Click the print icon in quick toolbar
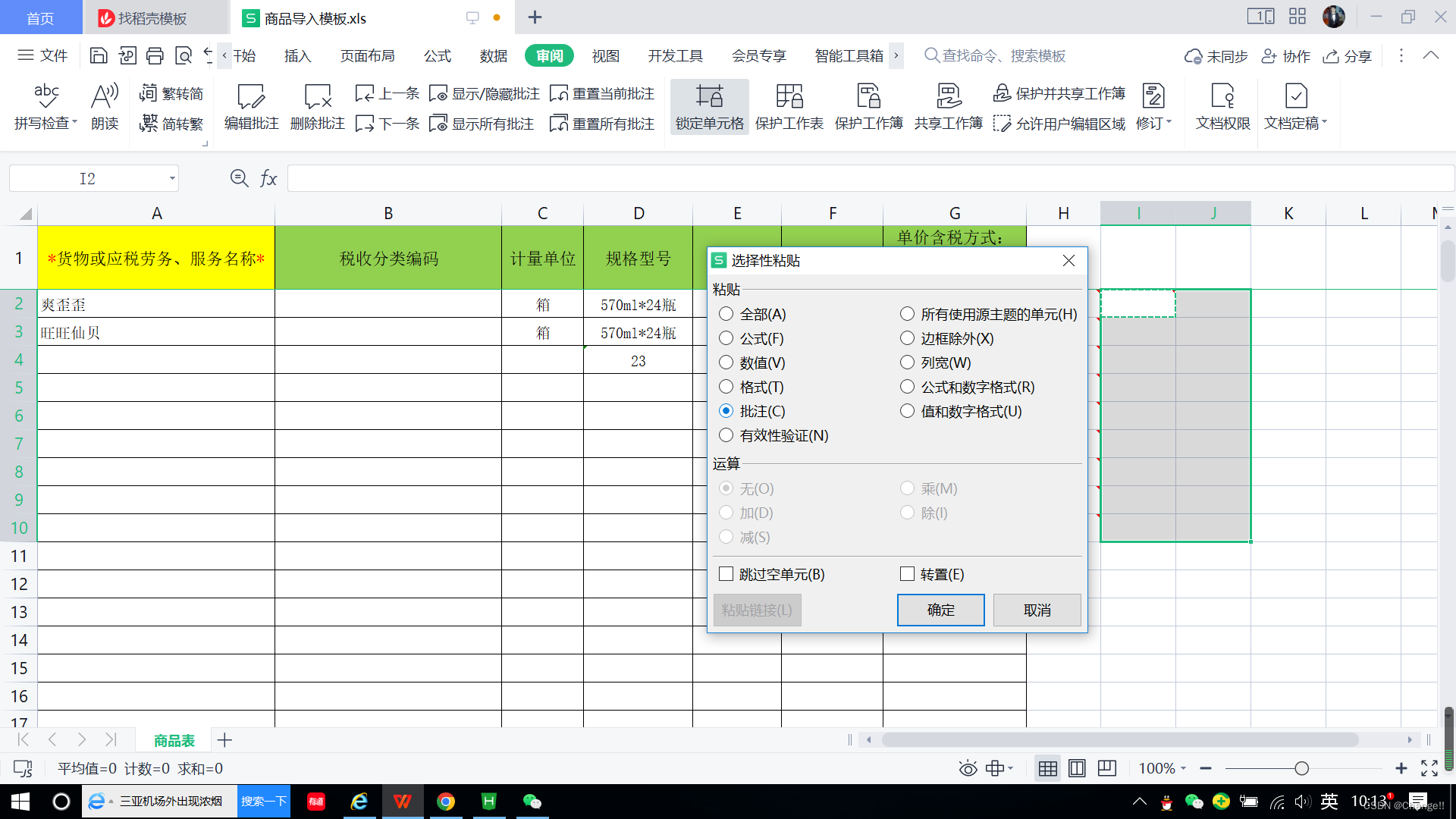This screenshot has width=1456, height=819. pos(155,55)
